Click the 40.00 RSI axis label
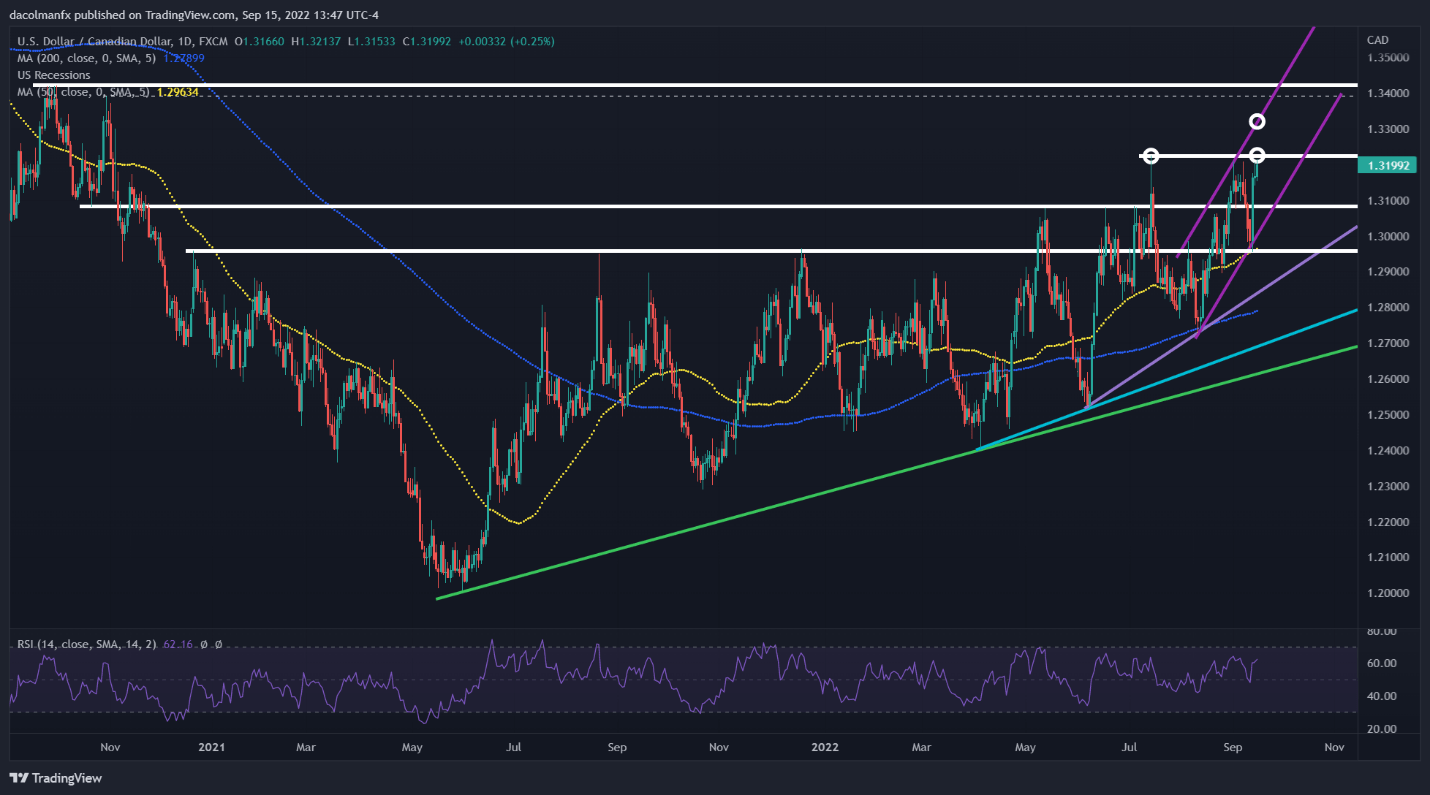1430x795 pixels. coord(1382,696)
